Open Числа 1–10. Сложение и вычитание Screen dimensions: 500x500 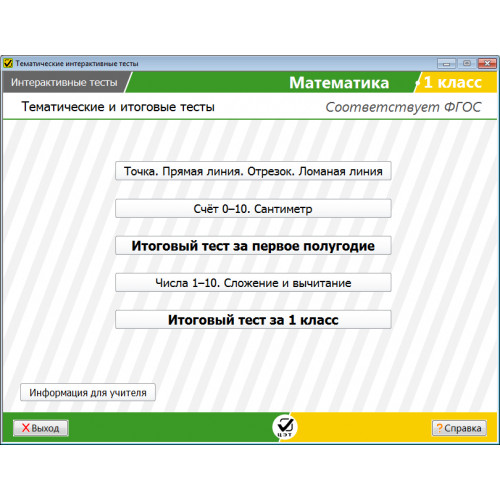253,283
